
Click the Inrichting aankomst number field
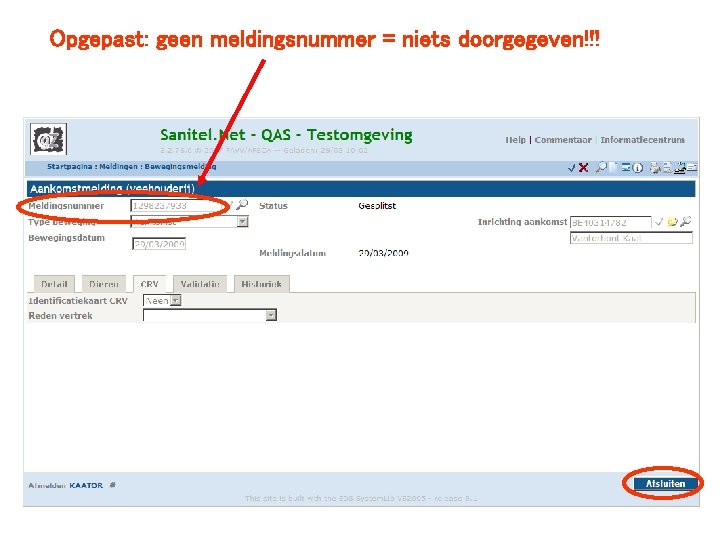[x=610, y=223]
